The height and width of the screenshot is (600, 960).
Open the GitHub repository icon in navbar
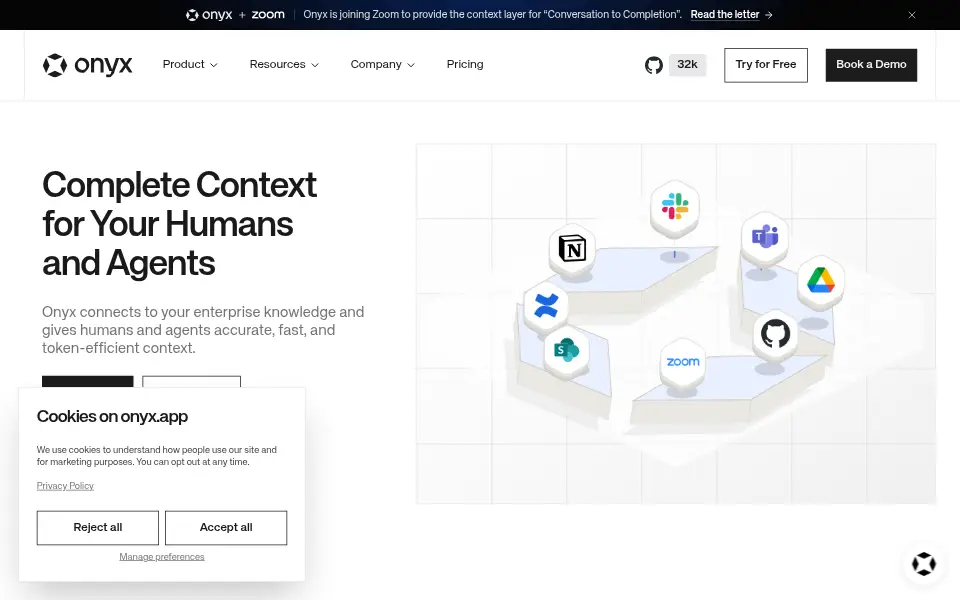tap(654, 65)
